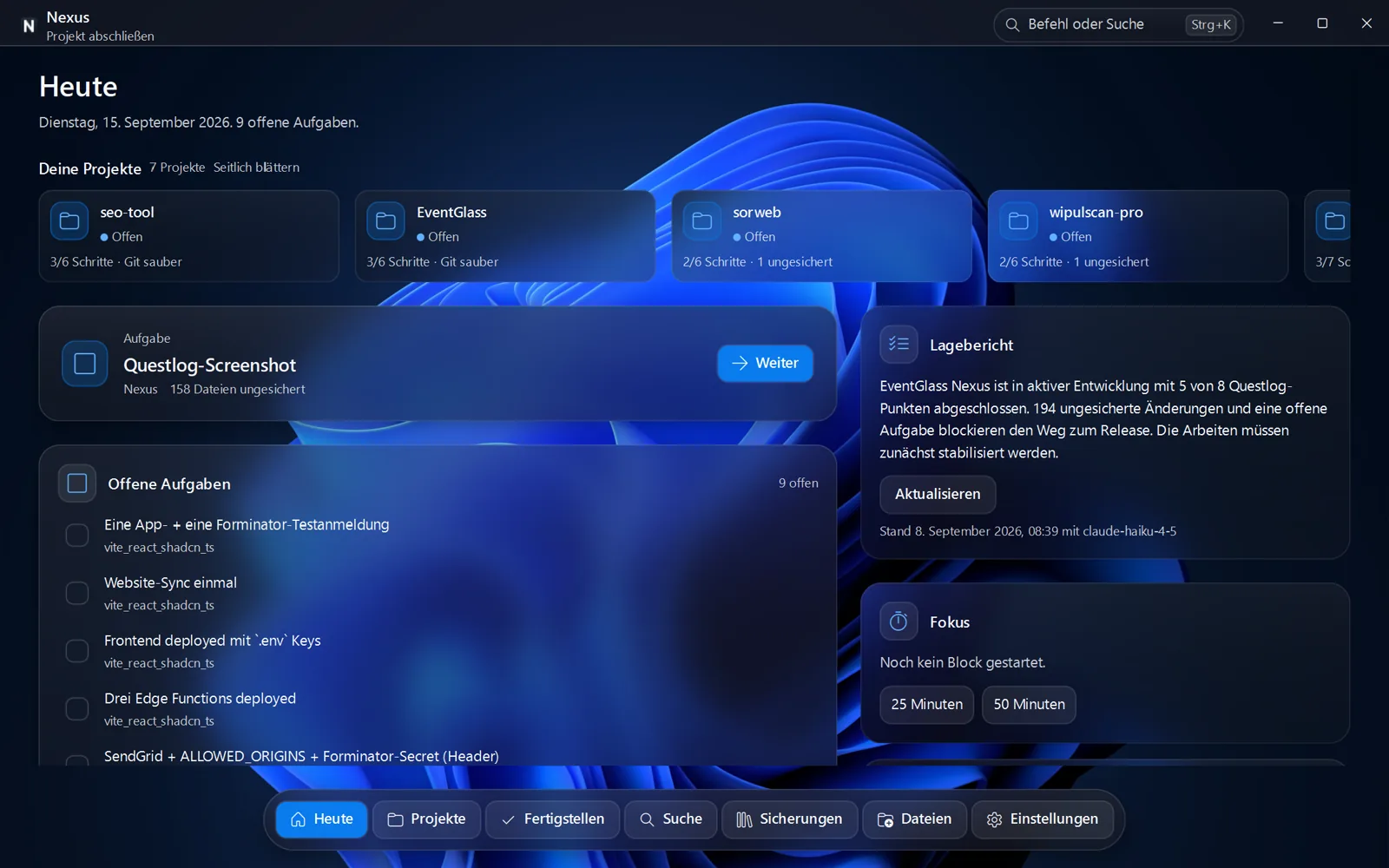The height and width of the screenshot is (868, 1389).
Task: Switch to the Sicherungen tab
Action: (x=789, y=819)
